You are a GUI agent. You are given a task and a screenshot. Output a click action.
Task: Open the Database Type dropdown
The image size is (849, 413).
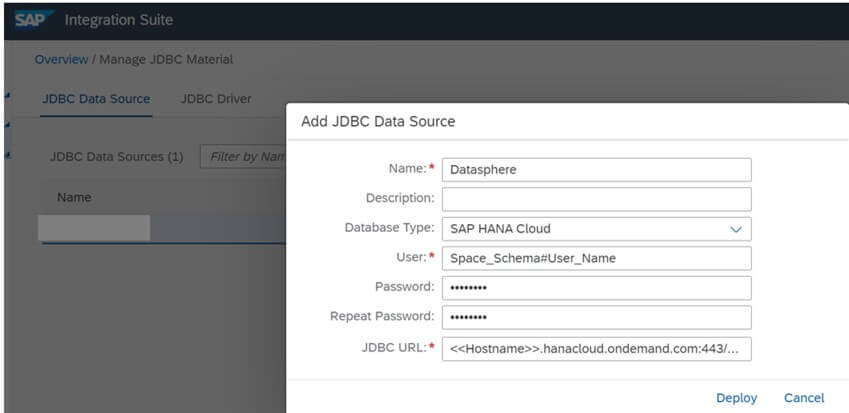click(596, 229)
